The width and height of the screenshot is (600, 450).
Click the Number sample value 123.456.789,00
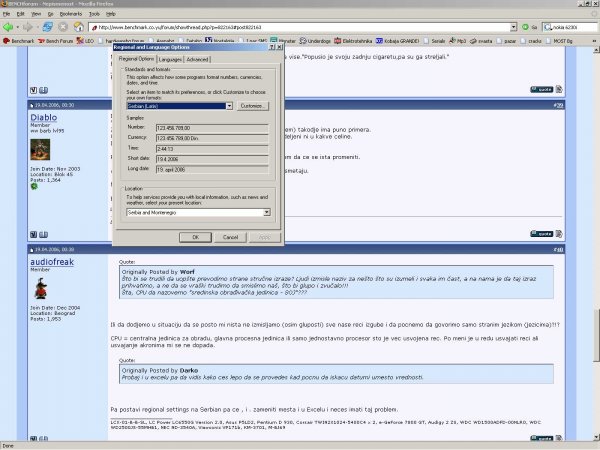click(x=212, y=128)
